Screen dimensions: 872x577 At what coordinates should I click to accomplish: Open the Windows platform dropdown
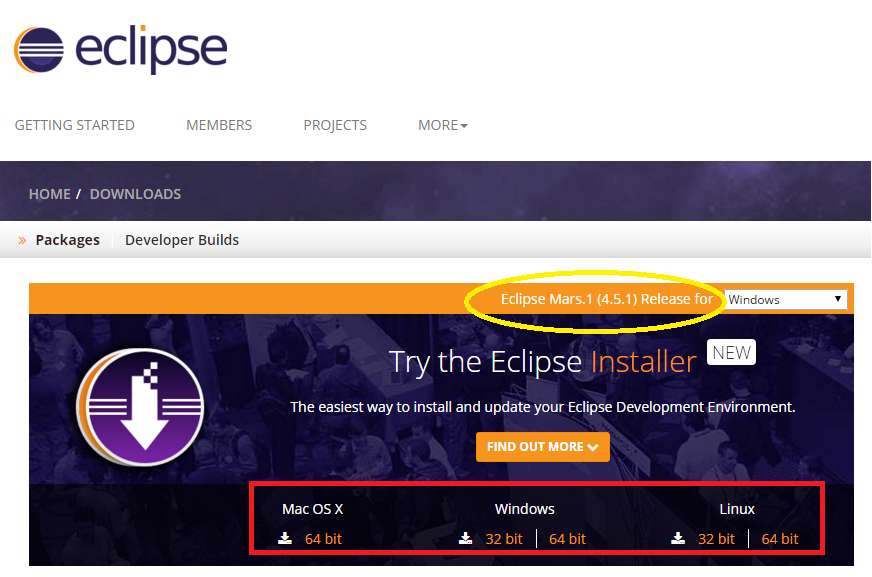786,300
